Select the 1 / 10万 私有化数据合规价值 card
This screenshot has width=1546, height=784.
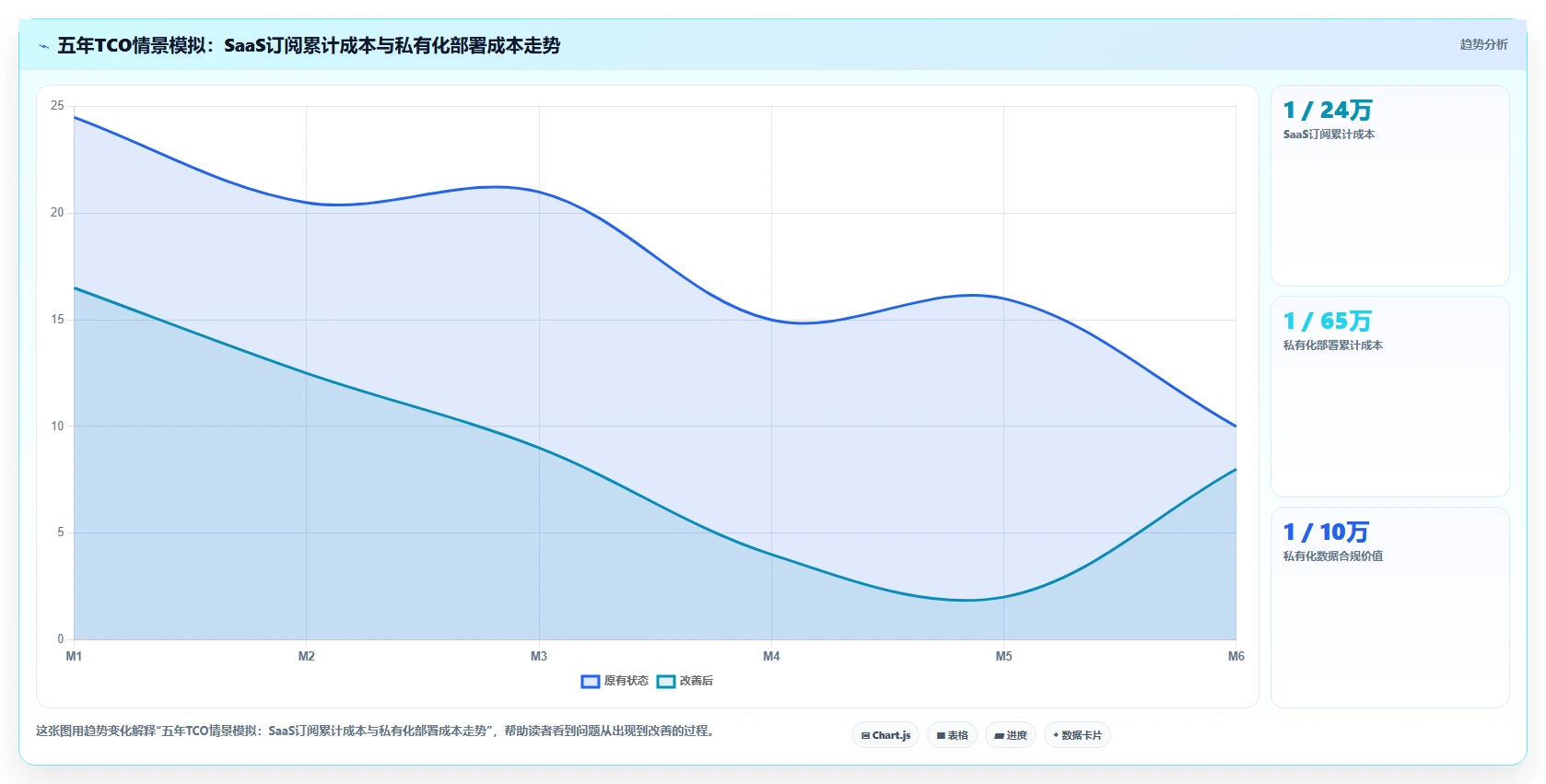click(x=1389, y=608)
